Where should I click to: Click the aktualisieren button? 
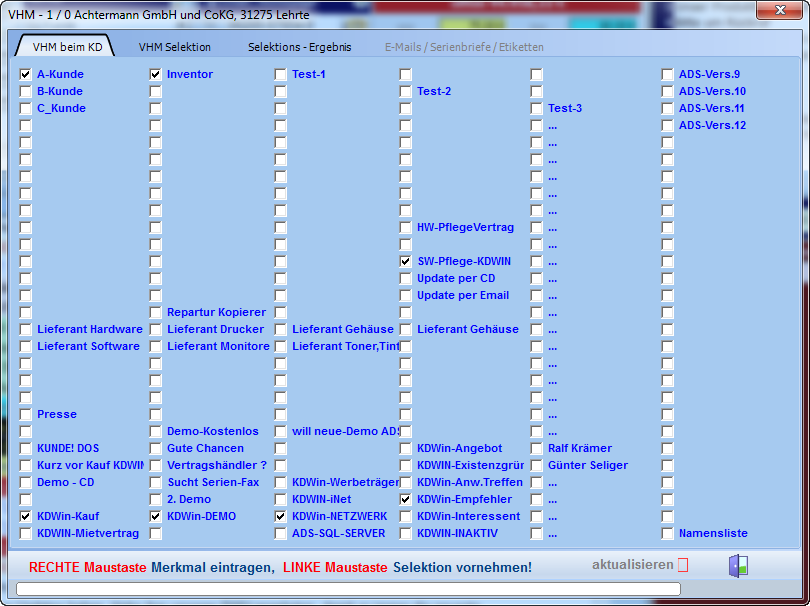pos(640,565)
